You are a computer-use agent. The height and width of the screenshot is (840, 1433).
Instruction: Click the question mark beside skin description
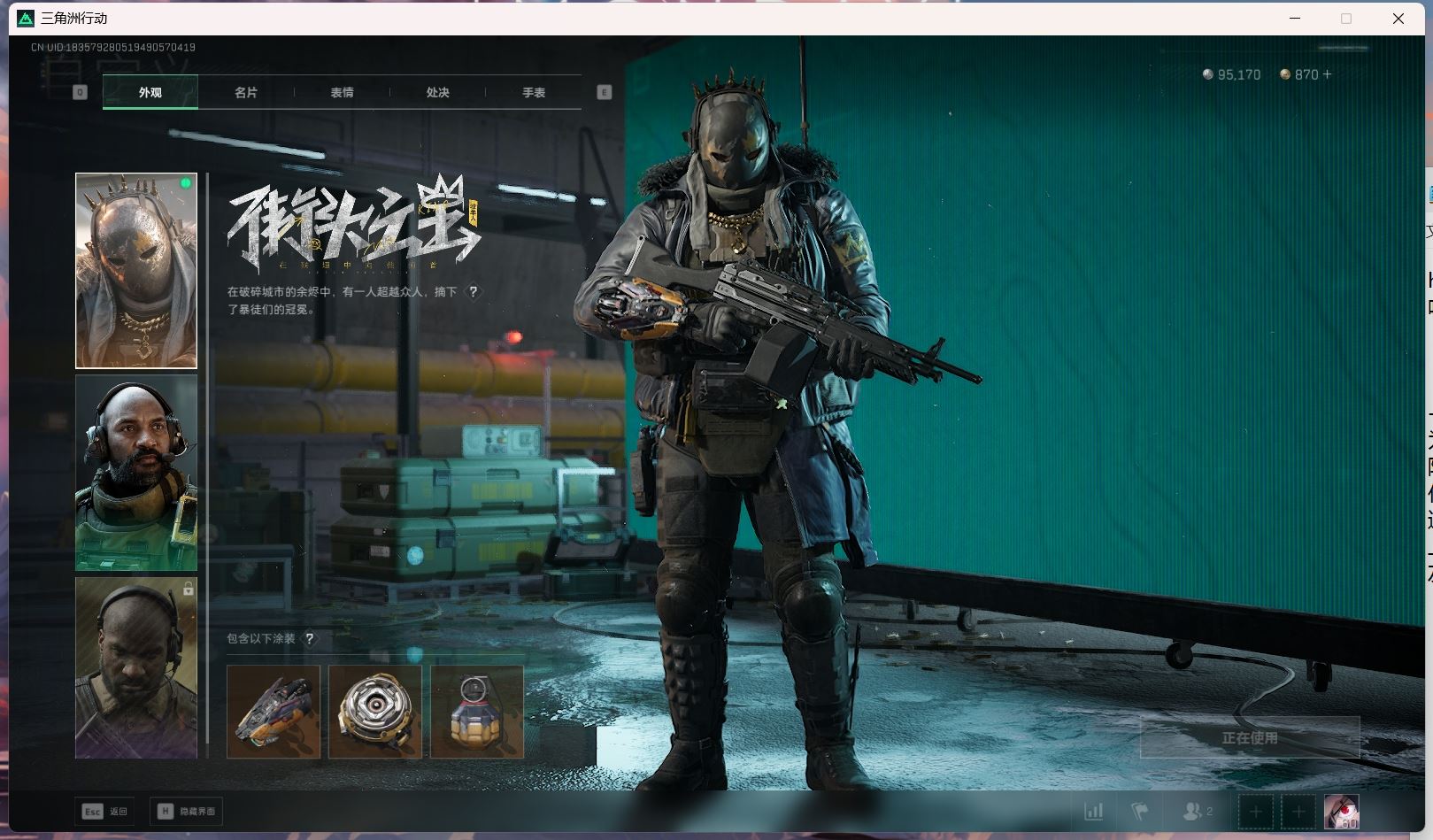pyautogui.click(x=474, y=291)
